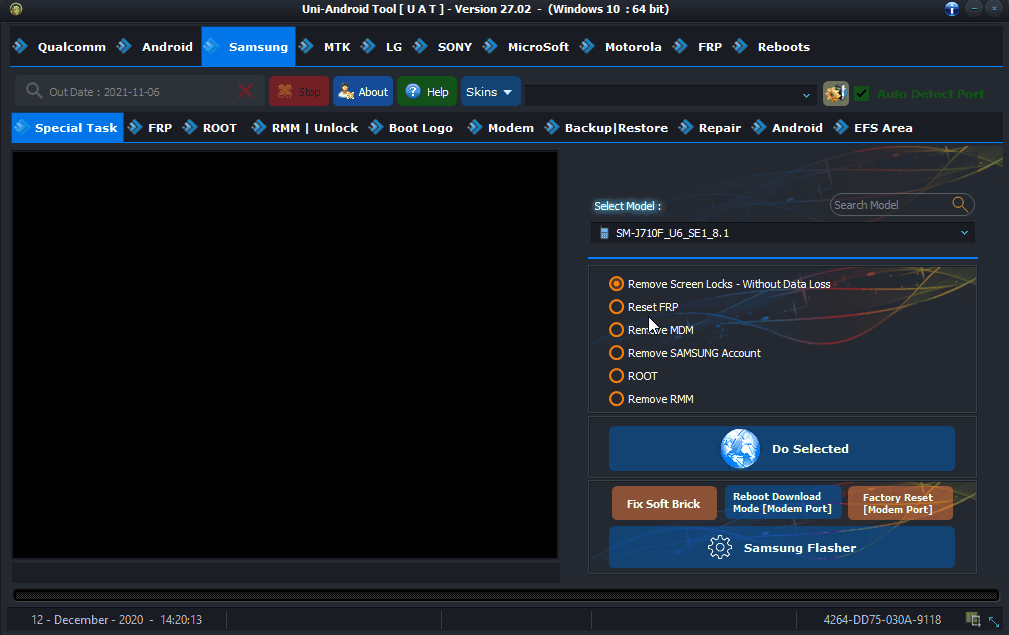The height and width of the screenshot is (635, 1009).
Task: Select the Samsung tab
Action: (248, 46)
